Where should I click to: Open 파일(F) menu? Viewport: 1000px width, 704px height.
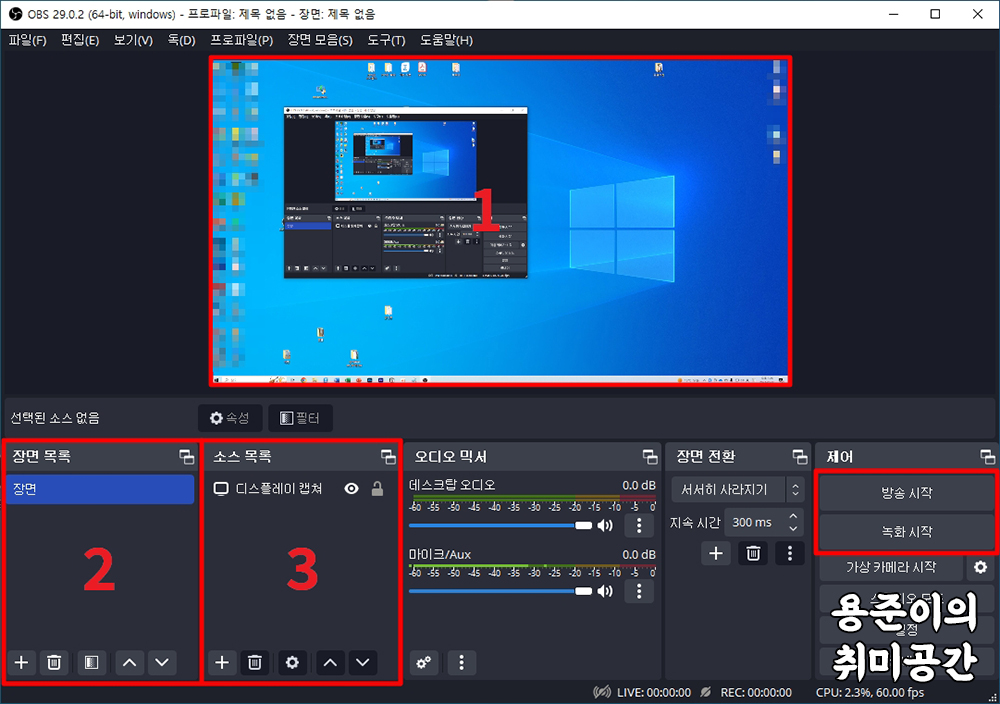click(27, 40)
